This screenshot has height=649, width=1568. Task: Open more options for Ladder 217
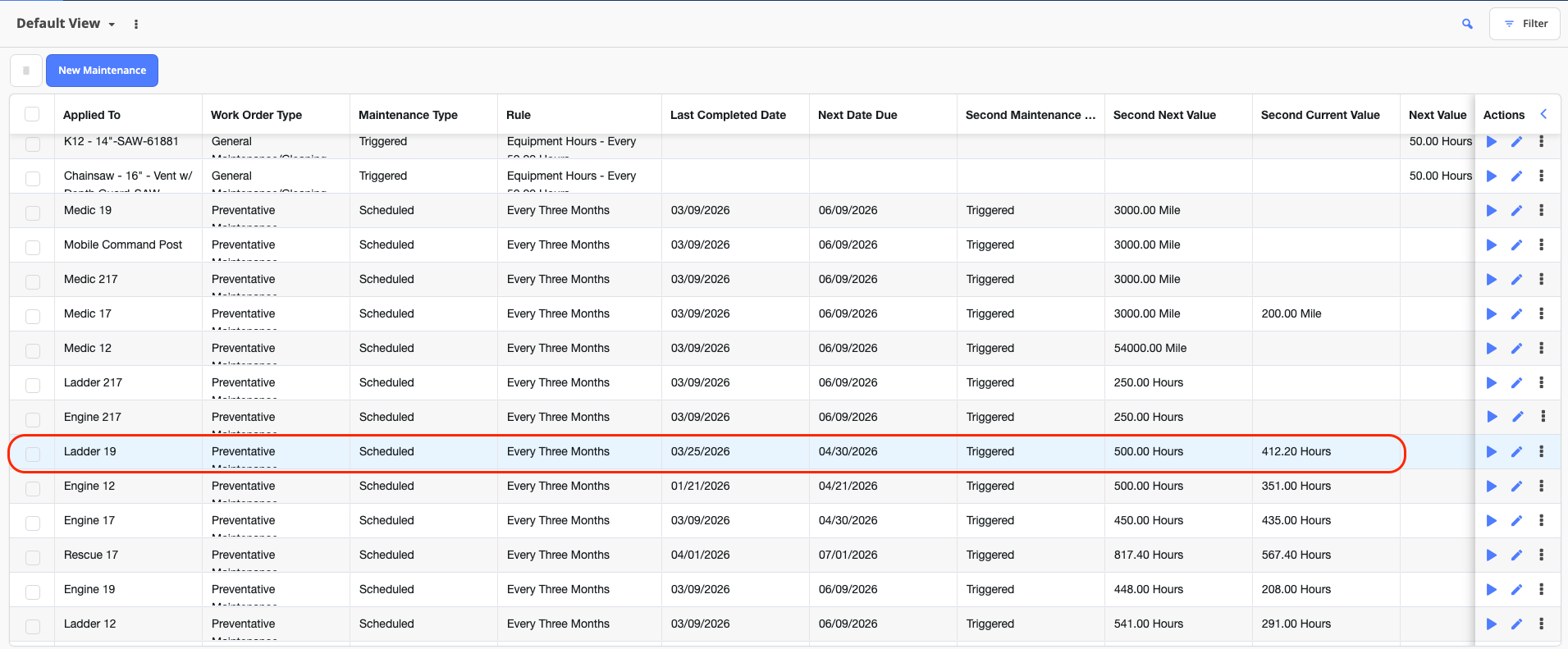pyautogui.click(x=1542, y=383)
